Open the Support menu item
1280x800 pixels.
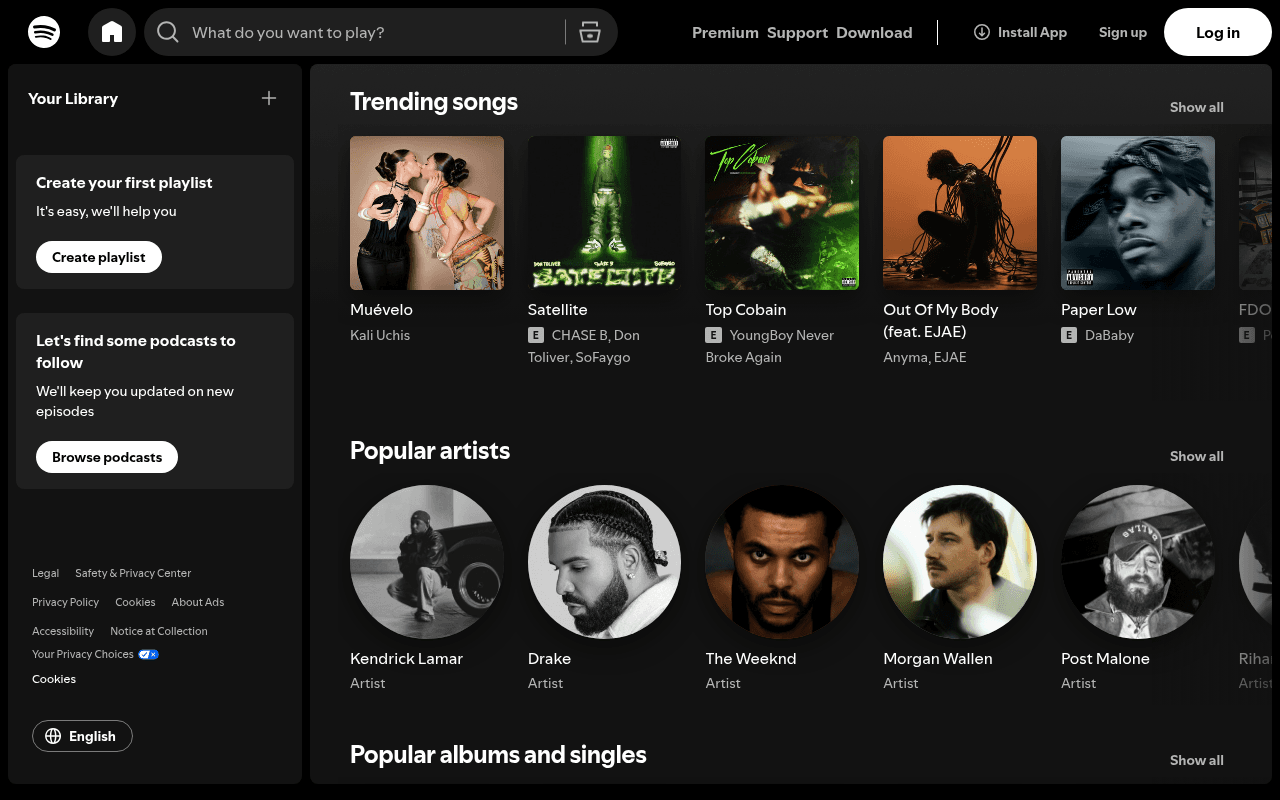[x=797, y=32]
